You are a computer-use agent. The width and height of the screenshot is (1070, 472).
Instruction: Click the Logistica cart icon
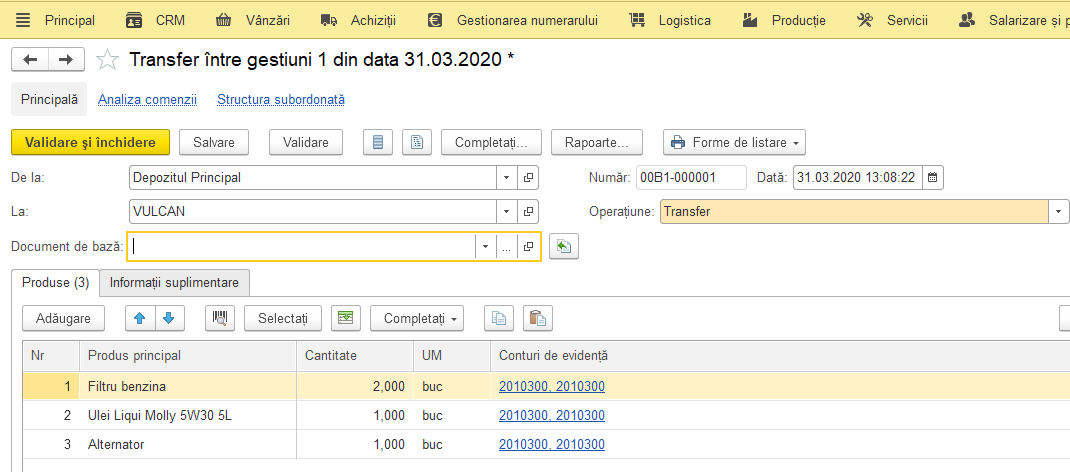tap(637, 20)
